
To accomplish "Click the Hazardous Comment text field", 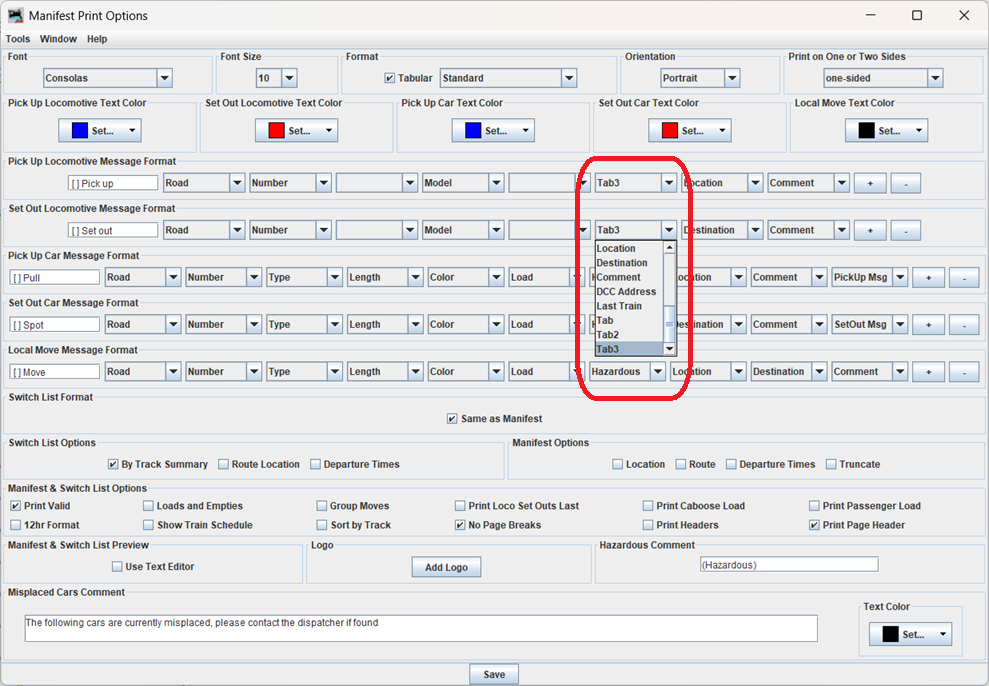I will [x=788, y=565].
